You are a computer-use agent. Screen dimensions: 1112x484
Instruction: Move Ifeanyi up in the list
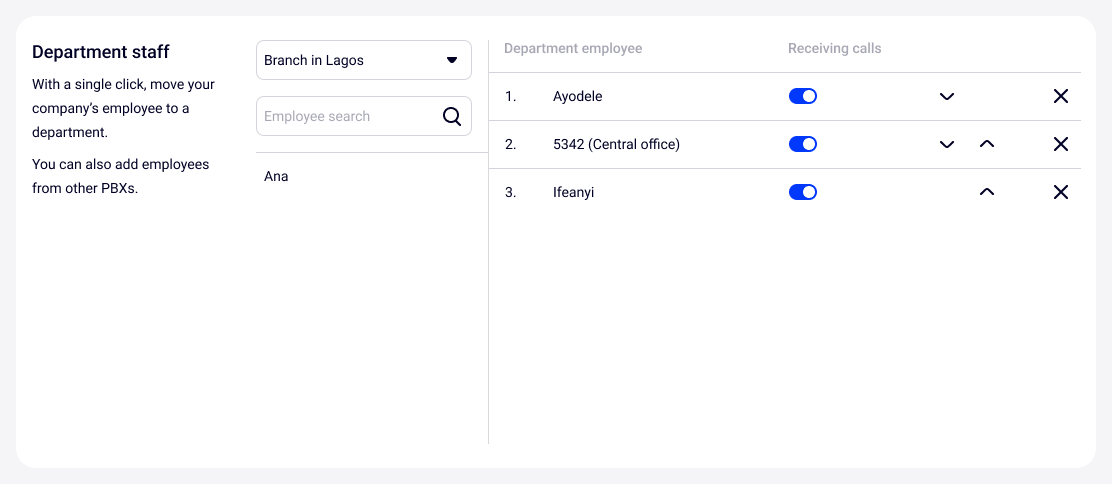987,193
